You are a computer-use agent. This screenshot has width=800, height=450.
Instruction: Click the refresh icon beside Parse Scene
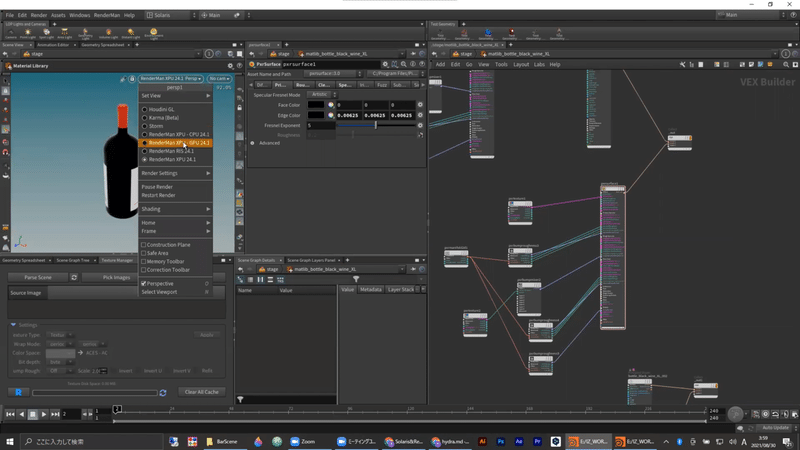tap(74, 277)
